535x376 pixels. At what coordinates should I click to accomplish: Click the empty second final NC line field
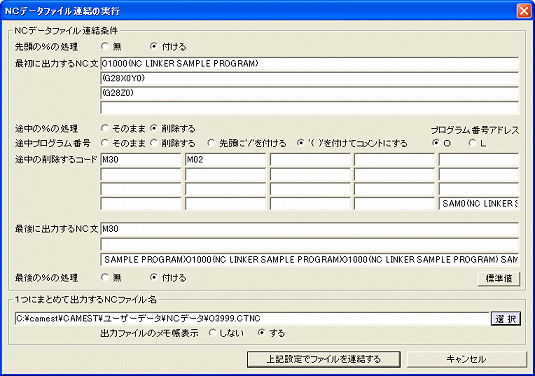(309, 244)
